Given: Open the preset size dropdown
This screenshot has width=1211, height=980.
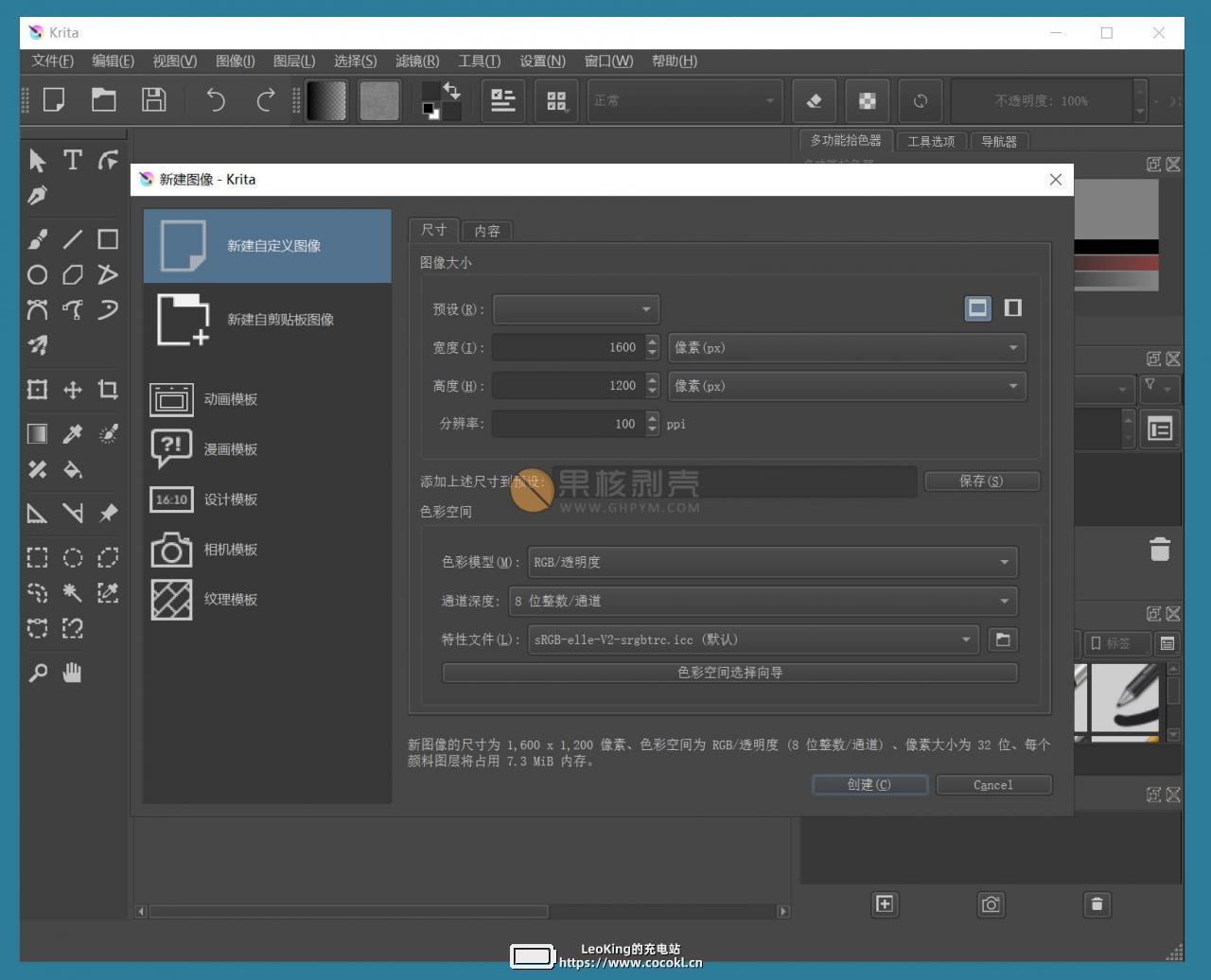Looking at the screenshot, I should 575,309.
